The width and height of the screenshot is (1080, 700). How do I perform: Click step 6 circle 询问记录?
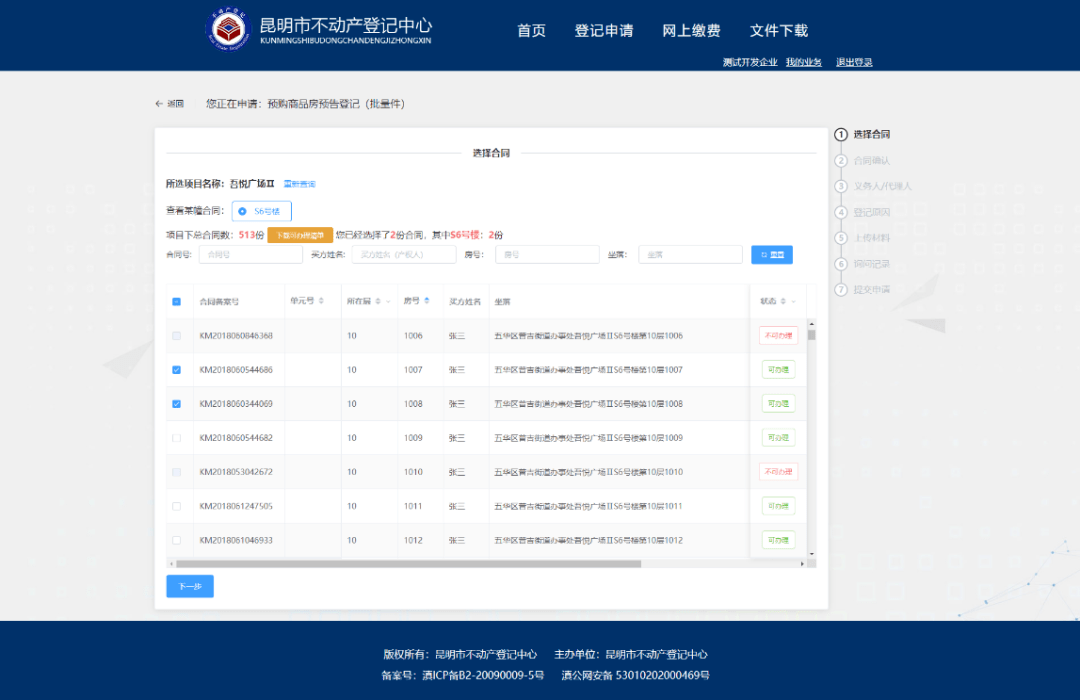pyautogui.click(x=840, y=264)
